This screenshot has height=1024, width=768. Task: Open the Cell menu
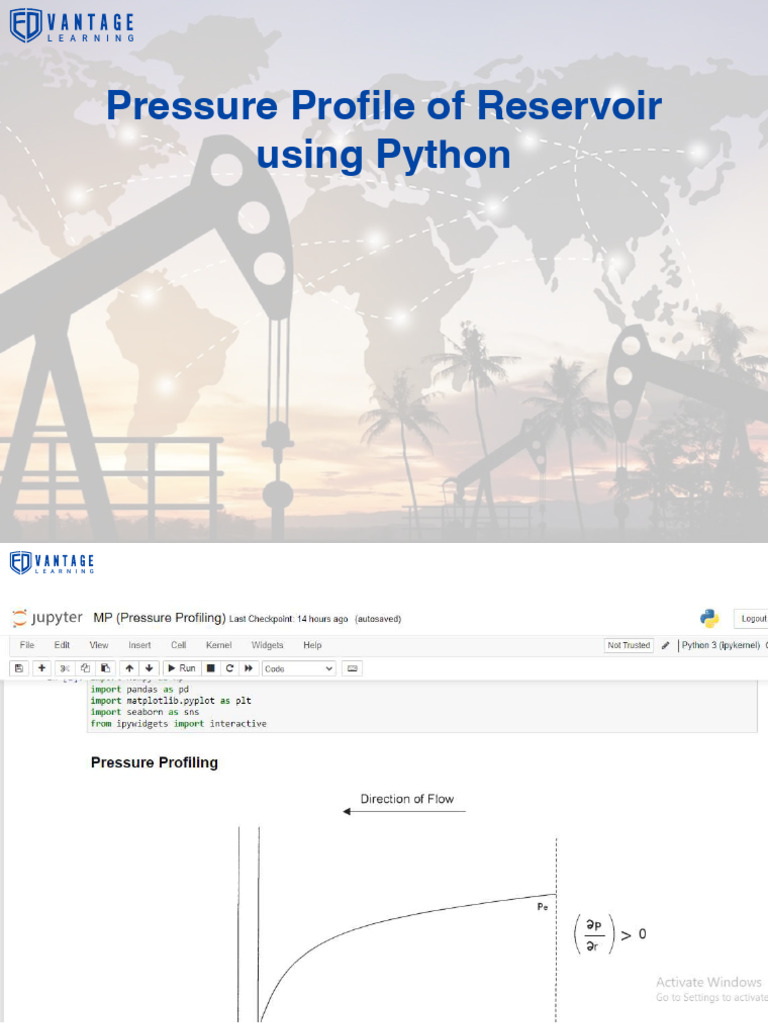pos(178,645)
